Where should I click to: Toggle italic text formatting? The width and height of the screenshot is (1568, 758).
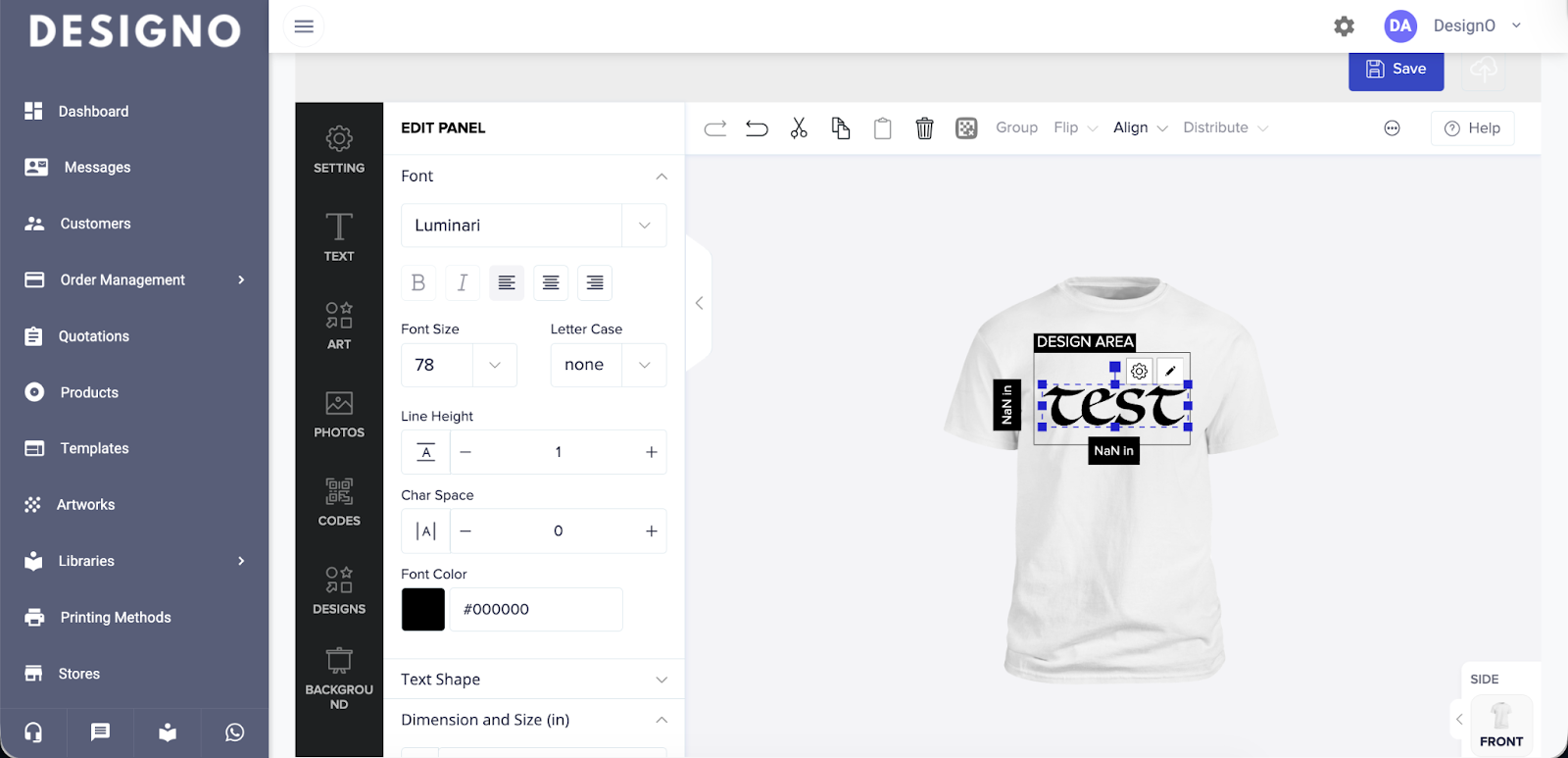(x=463, y=282)
